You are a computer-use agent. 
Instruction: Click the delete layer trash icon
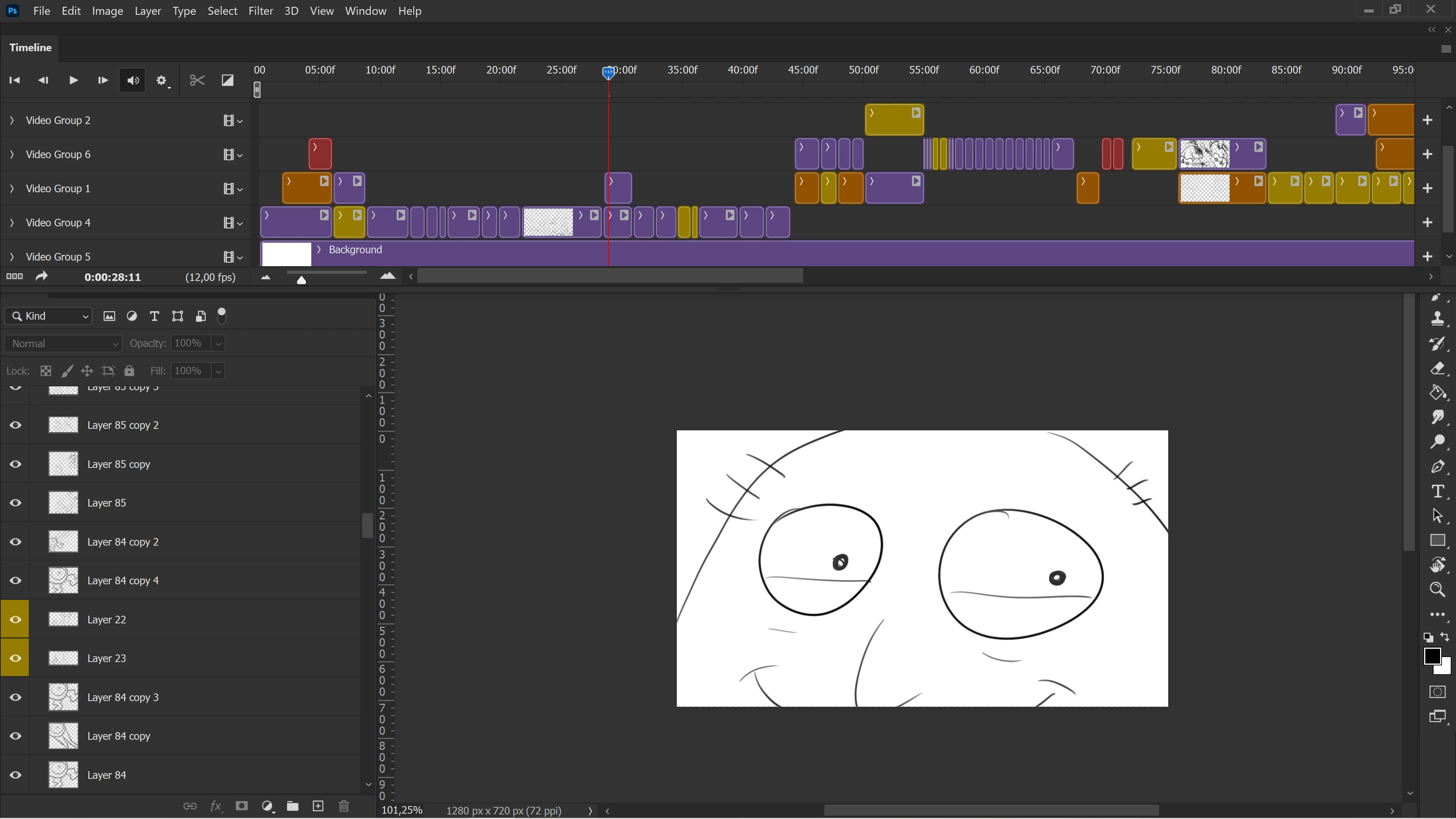click(344, 806)
